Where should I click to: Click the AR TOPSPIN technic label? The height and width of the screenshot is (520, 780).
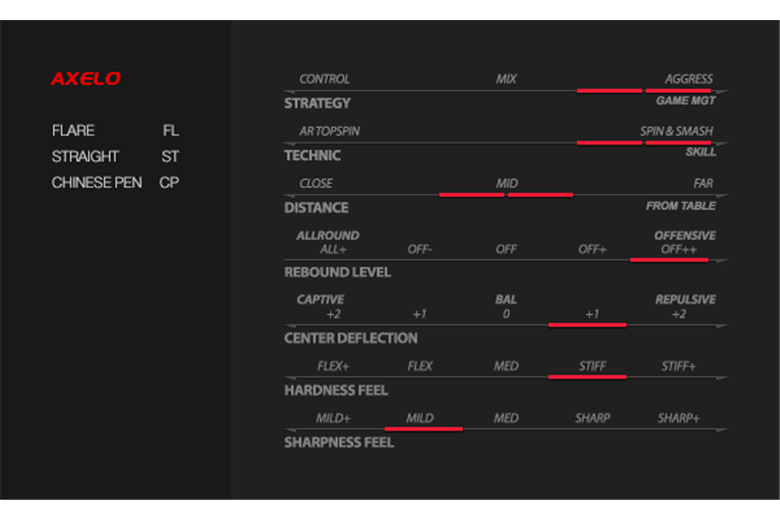[329, 131]
